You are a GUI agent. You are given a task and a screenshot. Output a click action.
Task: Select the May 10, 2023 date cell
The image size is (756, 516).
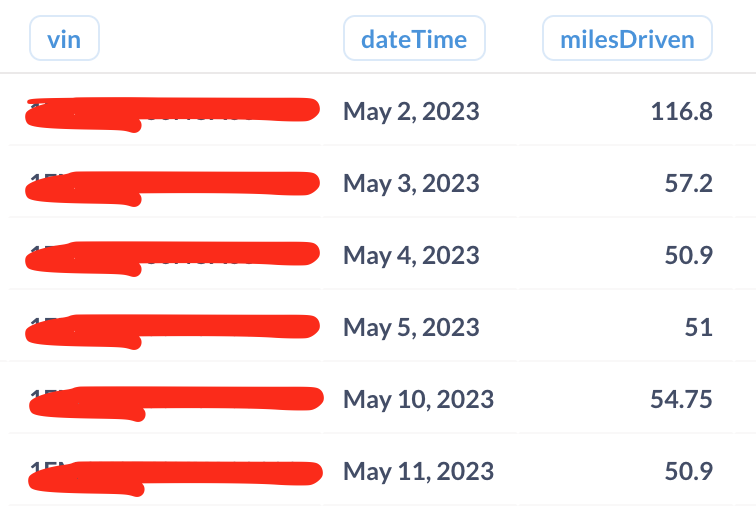(418, 399)
